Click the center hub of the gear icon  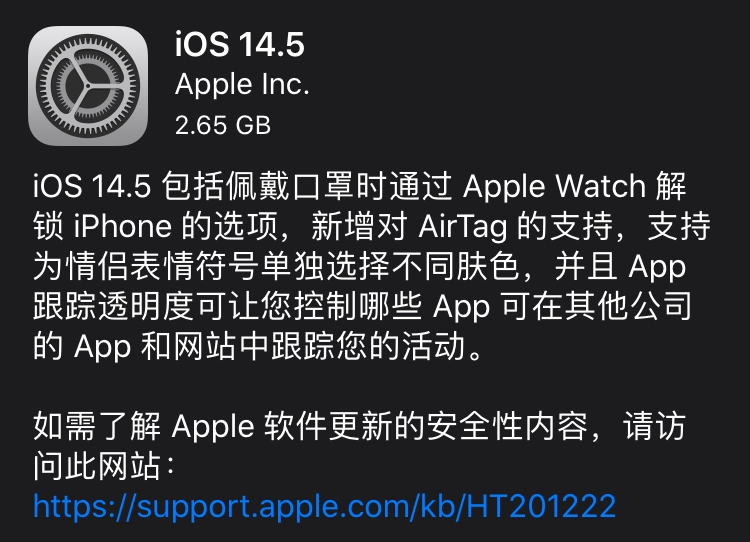[x=88, y=86]
